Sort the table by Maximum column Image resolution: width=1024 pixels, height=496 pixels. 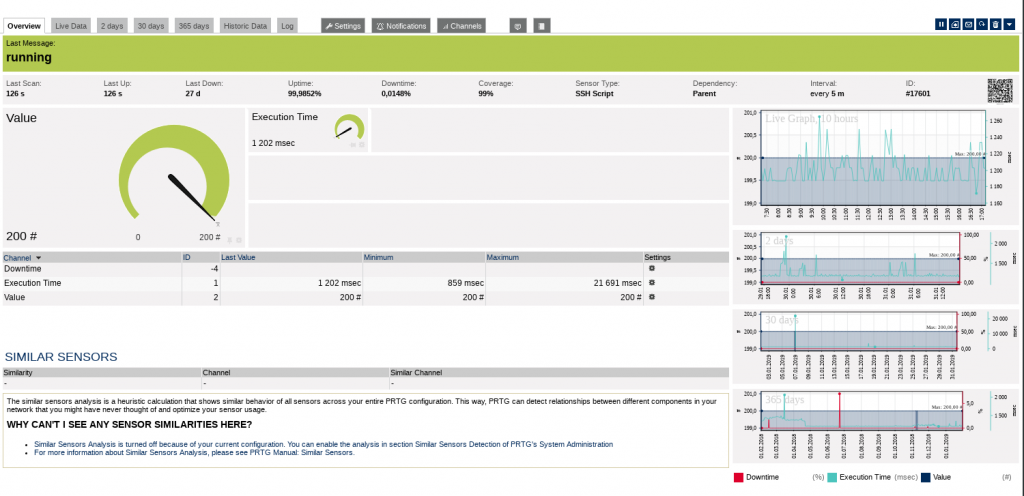click(x=503, y=258)
